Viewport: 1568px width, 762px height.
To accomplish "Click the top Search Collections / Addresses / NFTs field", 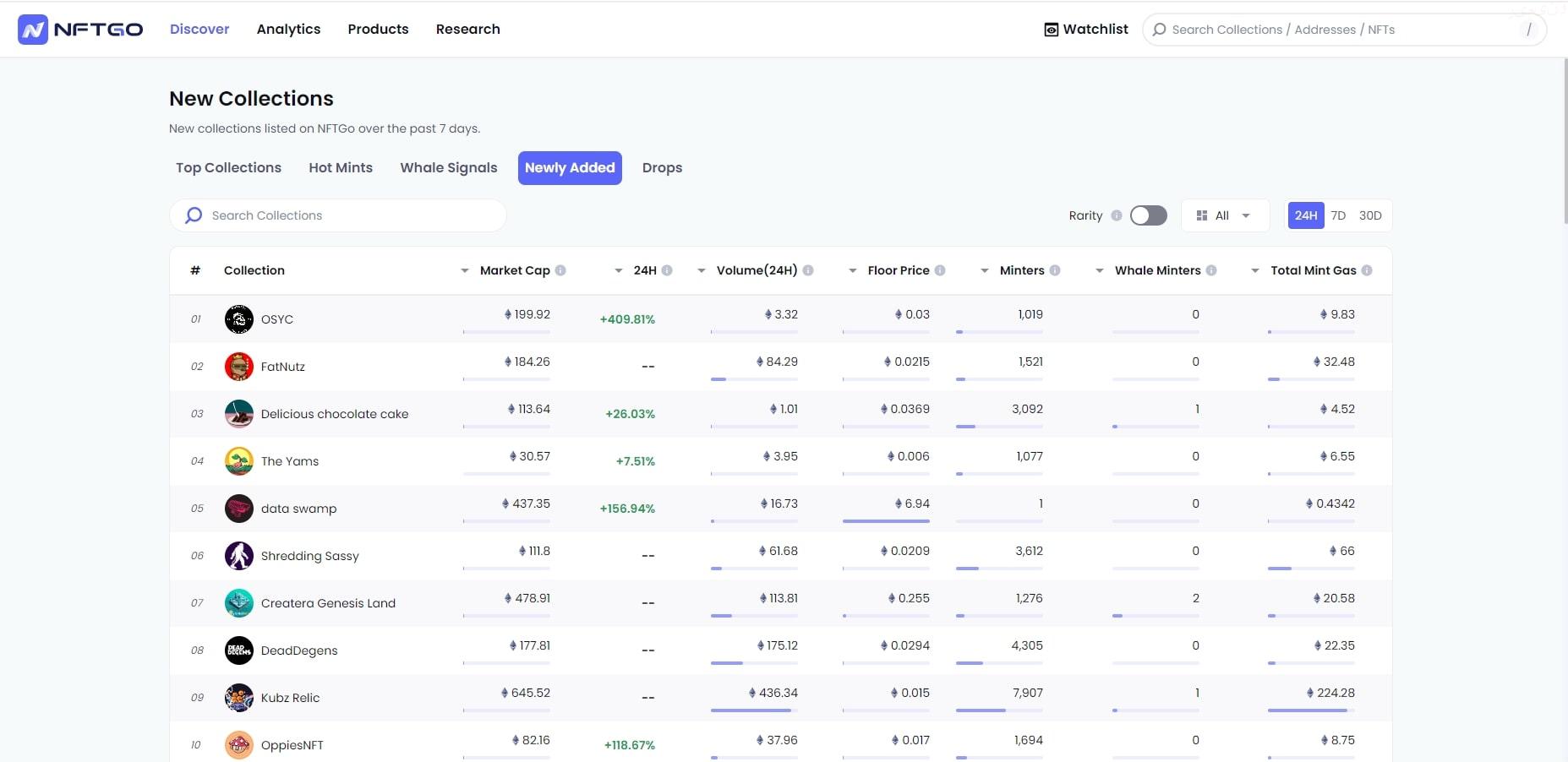I will click(x=1344, y=30).
